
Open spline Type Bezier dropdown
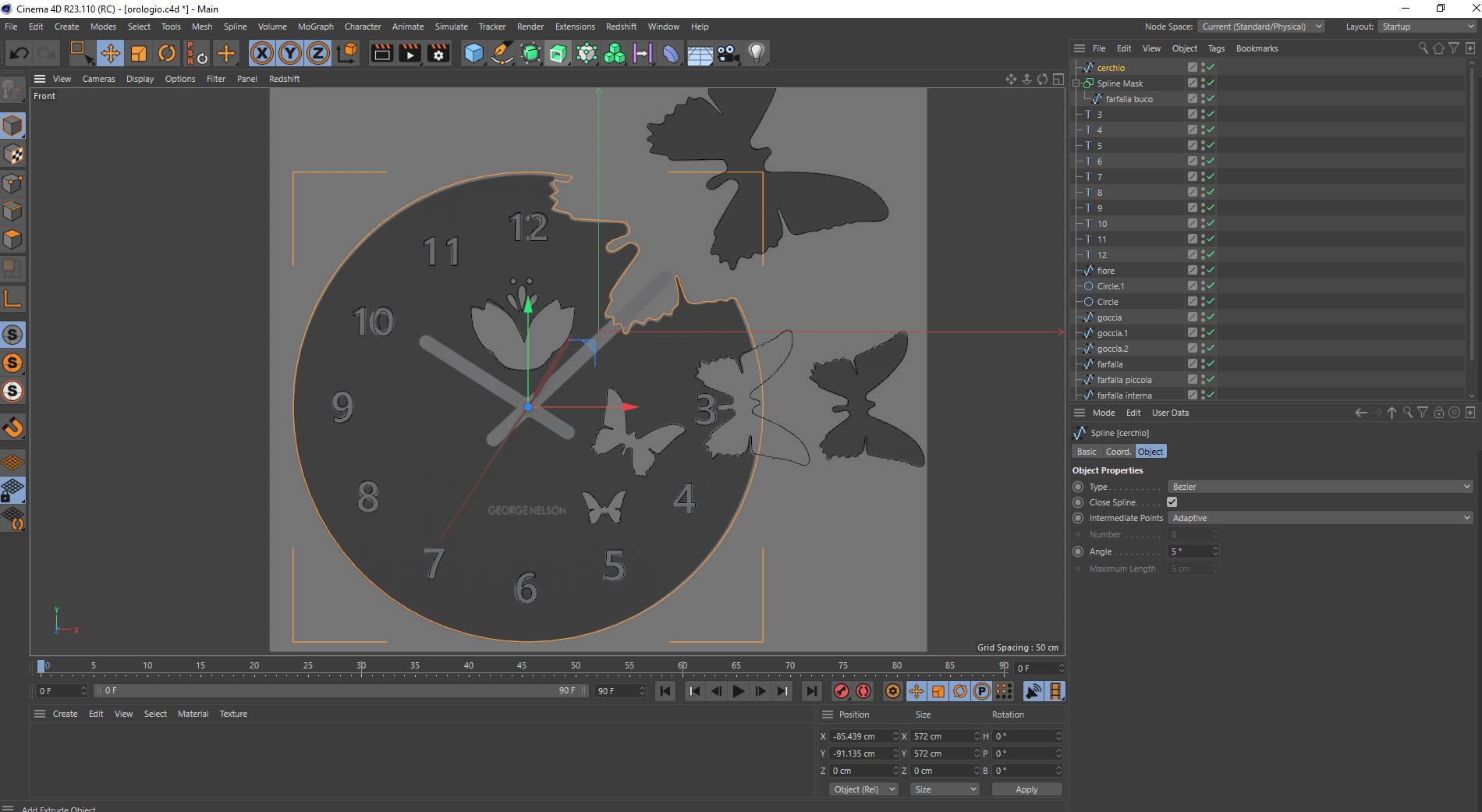pos(1320,487)
